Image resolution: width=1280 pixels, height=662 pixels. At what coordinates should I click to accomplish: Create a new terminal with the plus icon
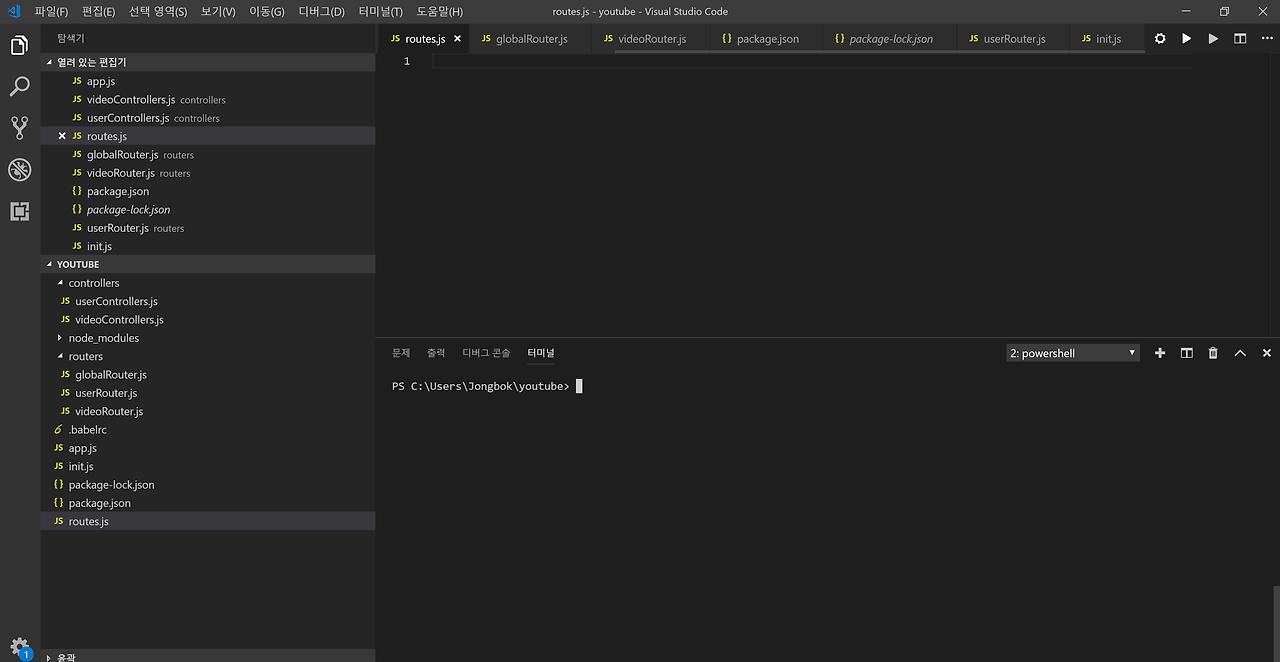click(x=1160, y=353)
